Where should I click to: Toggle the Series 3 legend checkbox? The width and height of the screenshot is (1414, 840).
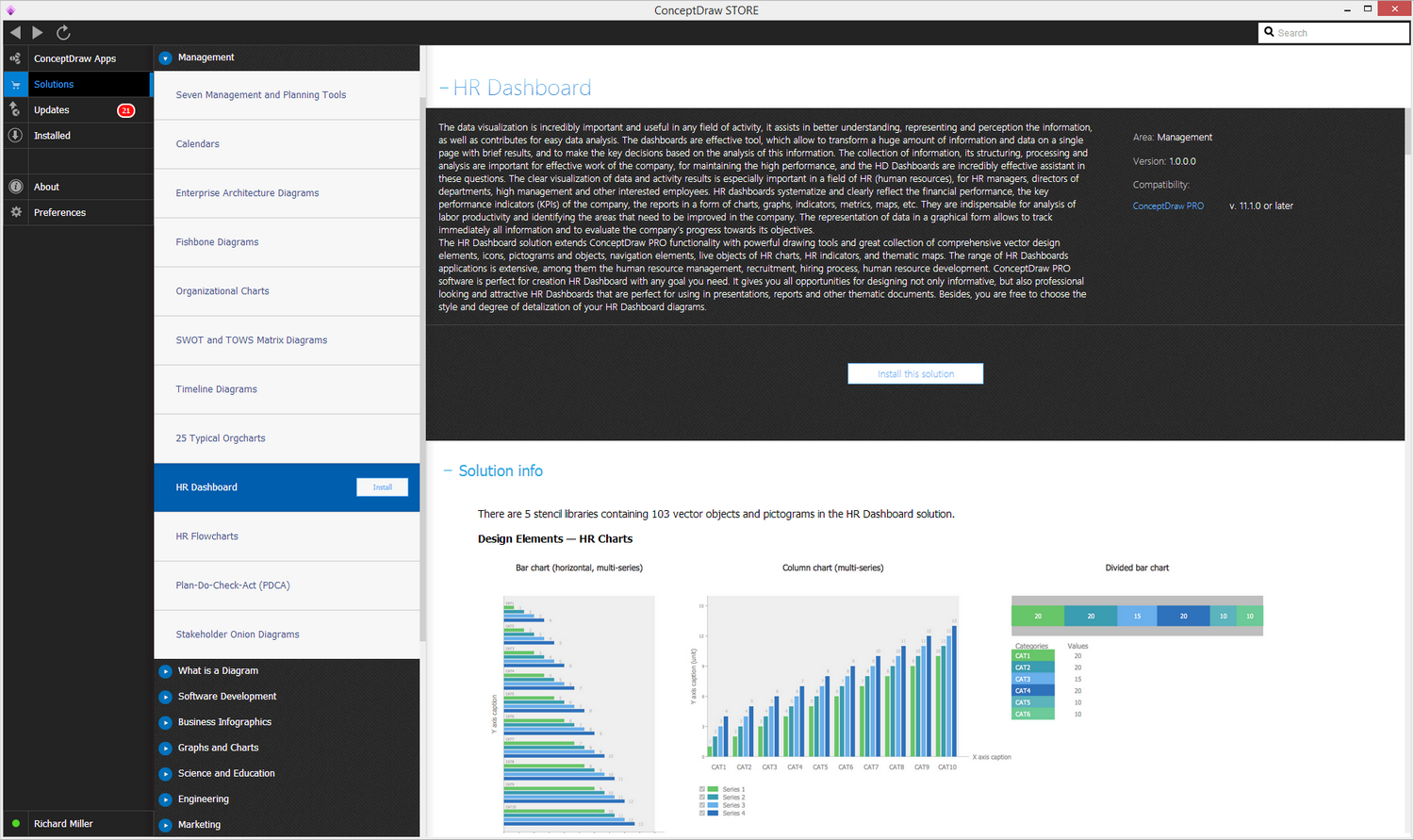(702, 805)
